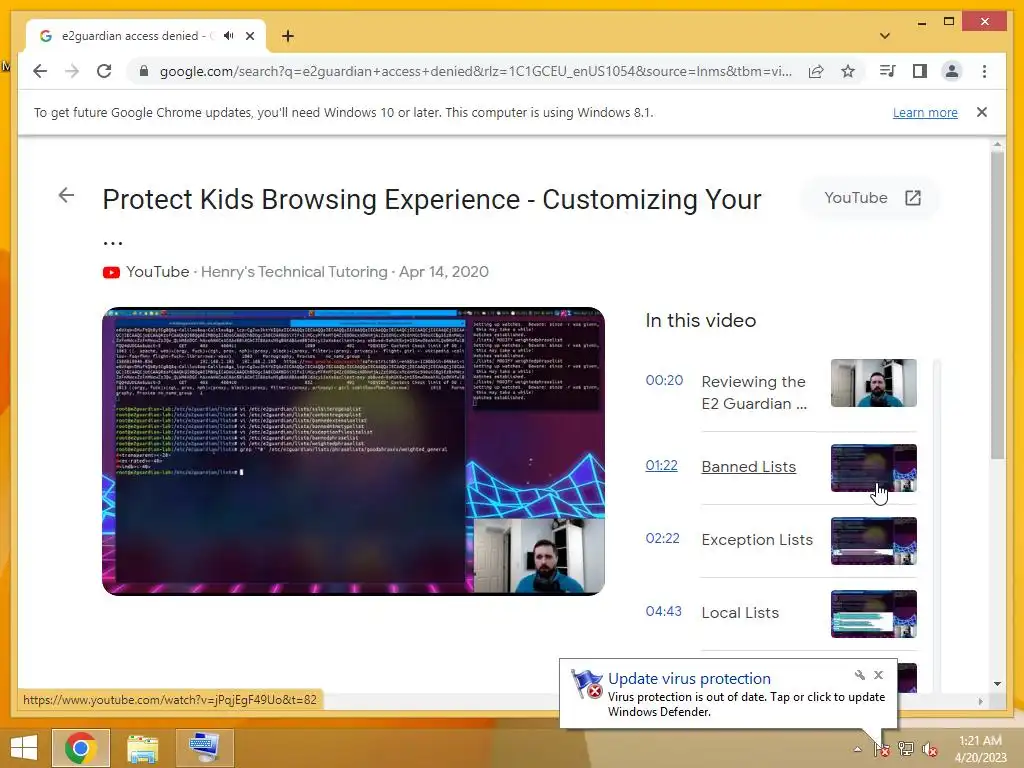The width and height of the screenshot is (1024, 768).
Task: Open video on YouTube button
Action: click(x=871, y=198)
